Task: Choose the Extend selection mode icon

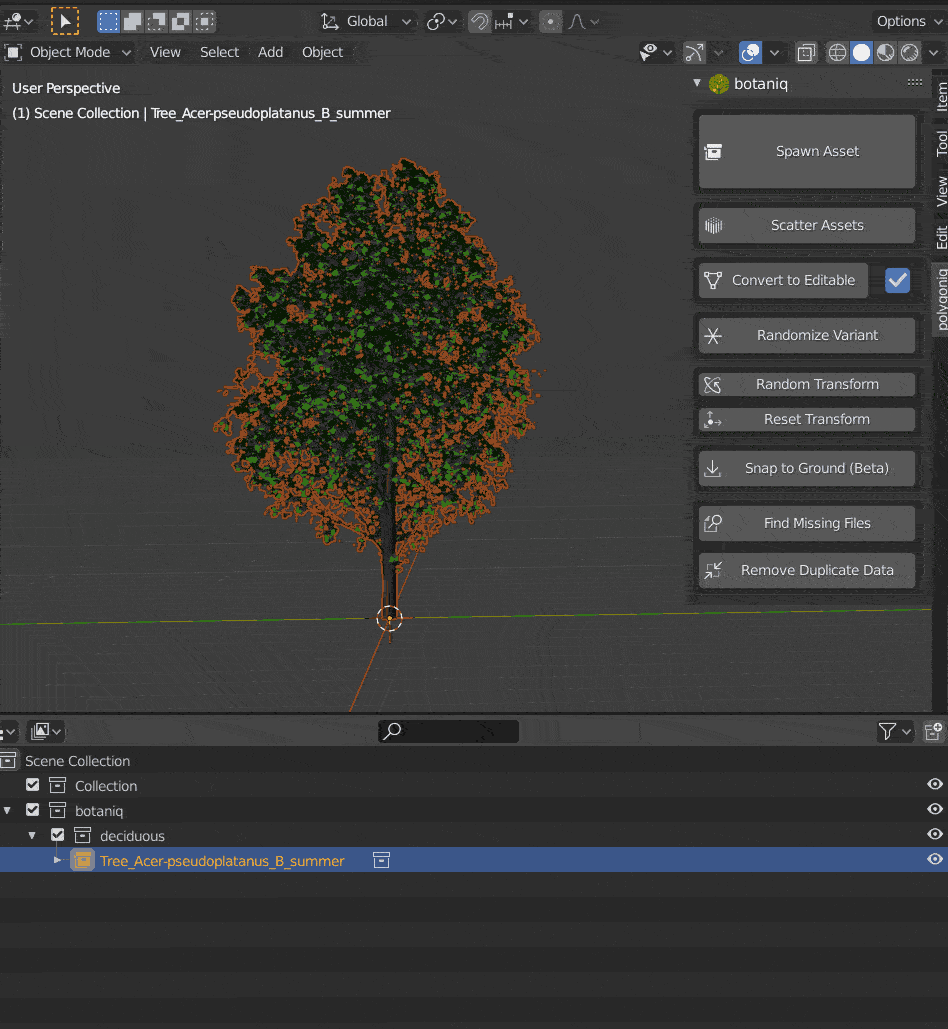Action: (x=133, y=22)
